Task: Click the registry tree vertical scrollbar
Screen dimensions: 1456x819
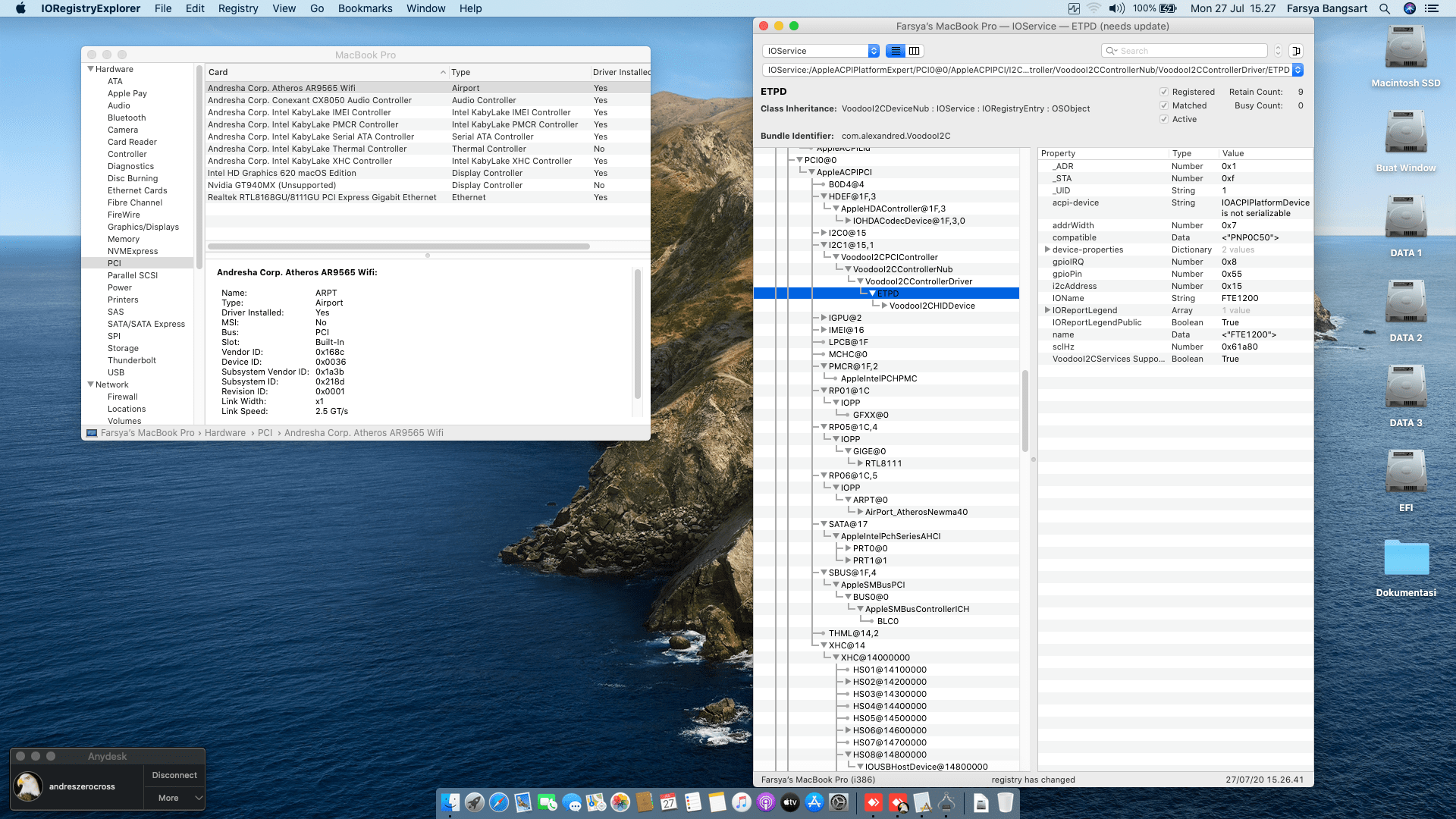Action: (x=1025, y=410)
